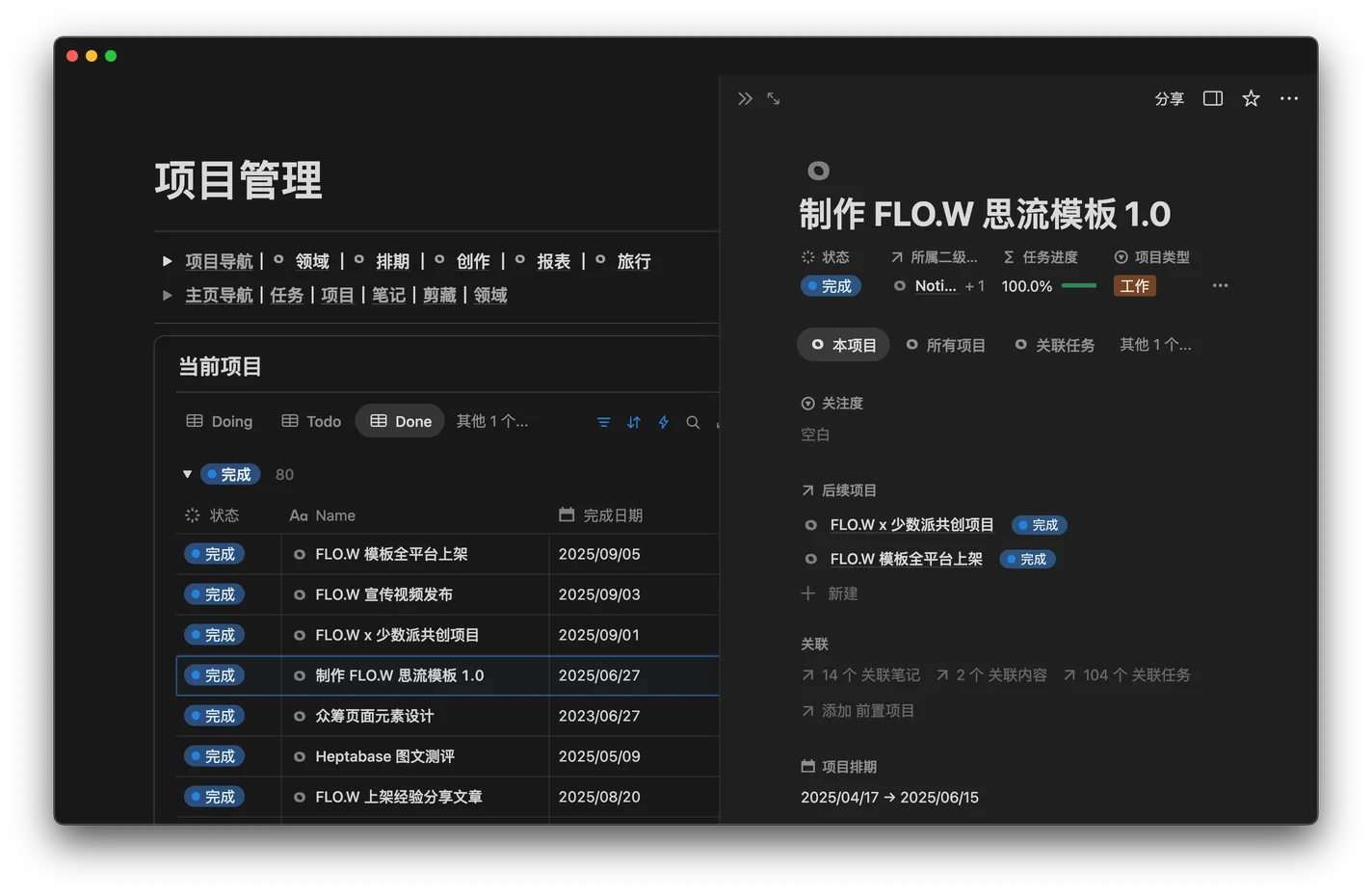Screen dimensions: 1372x896
Task: Switch to the Doing view tab
Action: 220,421
